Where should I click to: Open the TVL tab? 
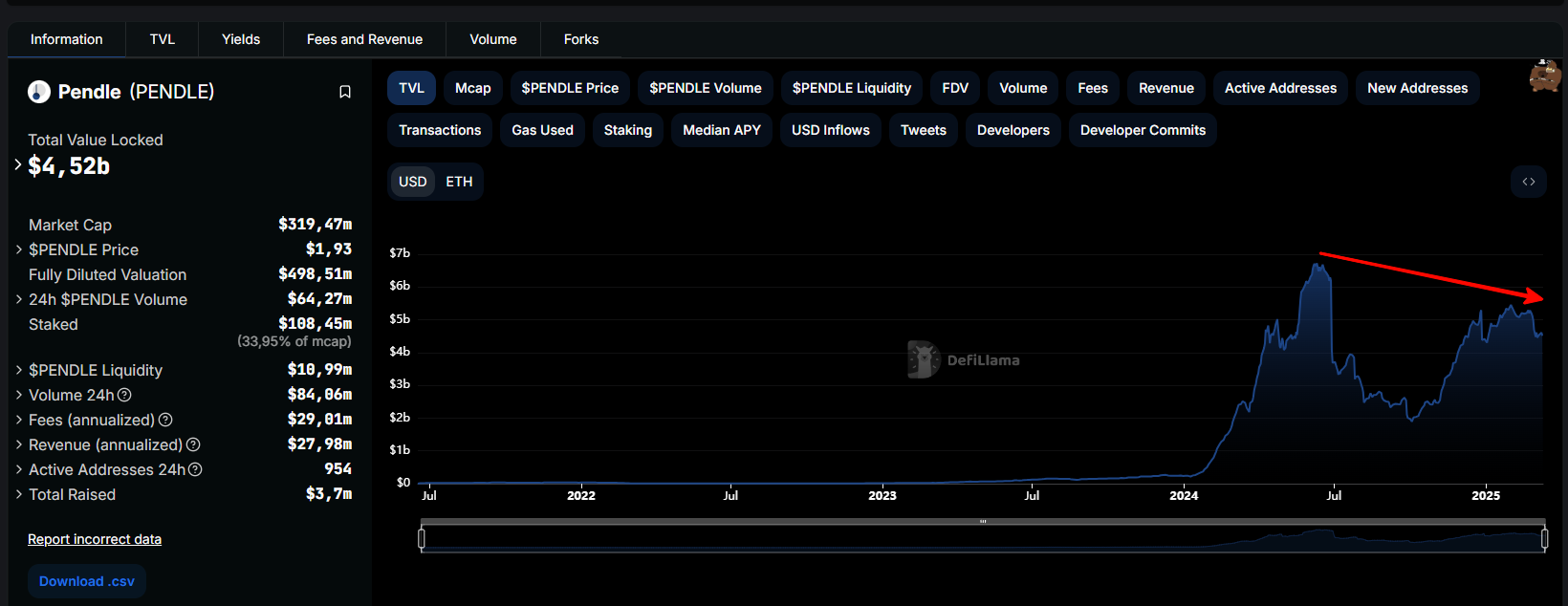point(163,39)
